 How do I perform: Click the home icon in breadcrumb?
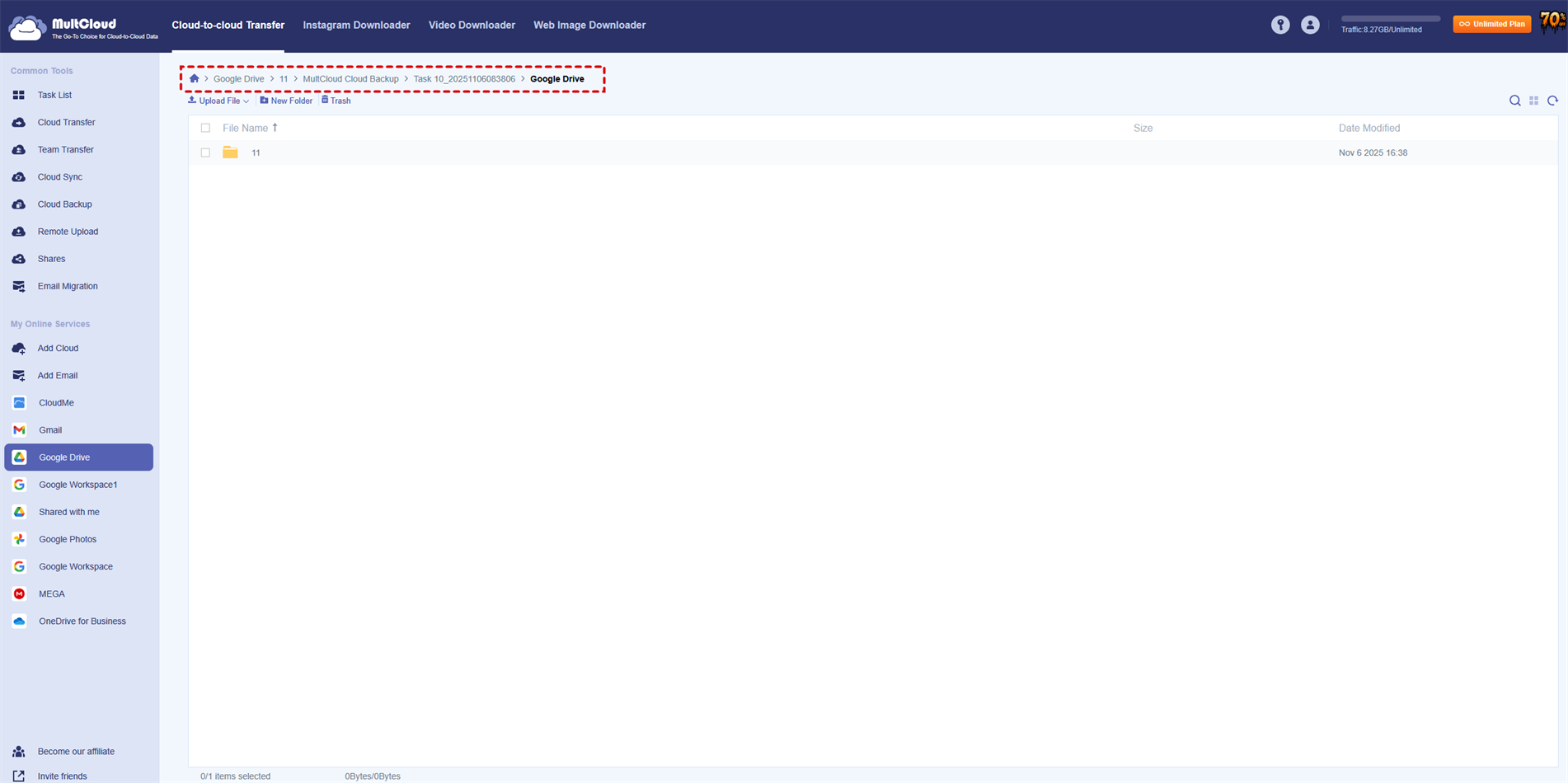pos(195,79)
